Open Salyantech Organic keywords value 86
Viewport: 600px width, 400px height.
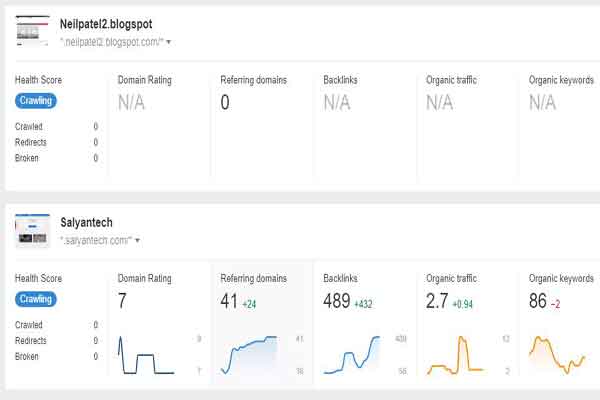(x=538, y=301)
